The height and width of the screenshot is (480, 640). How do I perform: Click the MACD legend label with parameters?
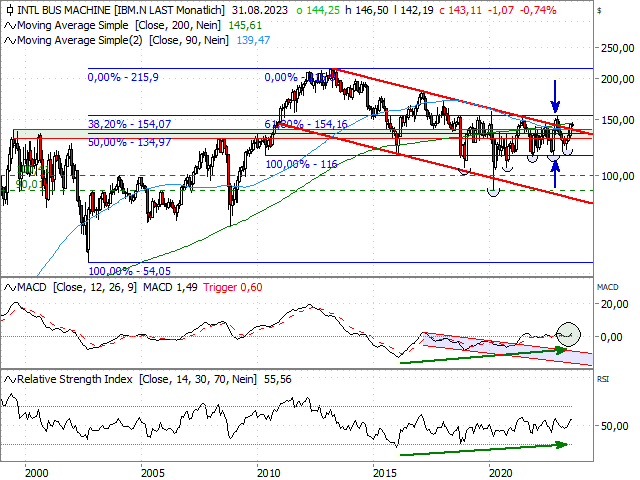click(x=77, y=287)
